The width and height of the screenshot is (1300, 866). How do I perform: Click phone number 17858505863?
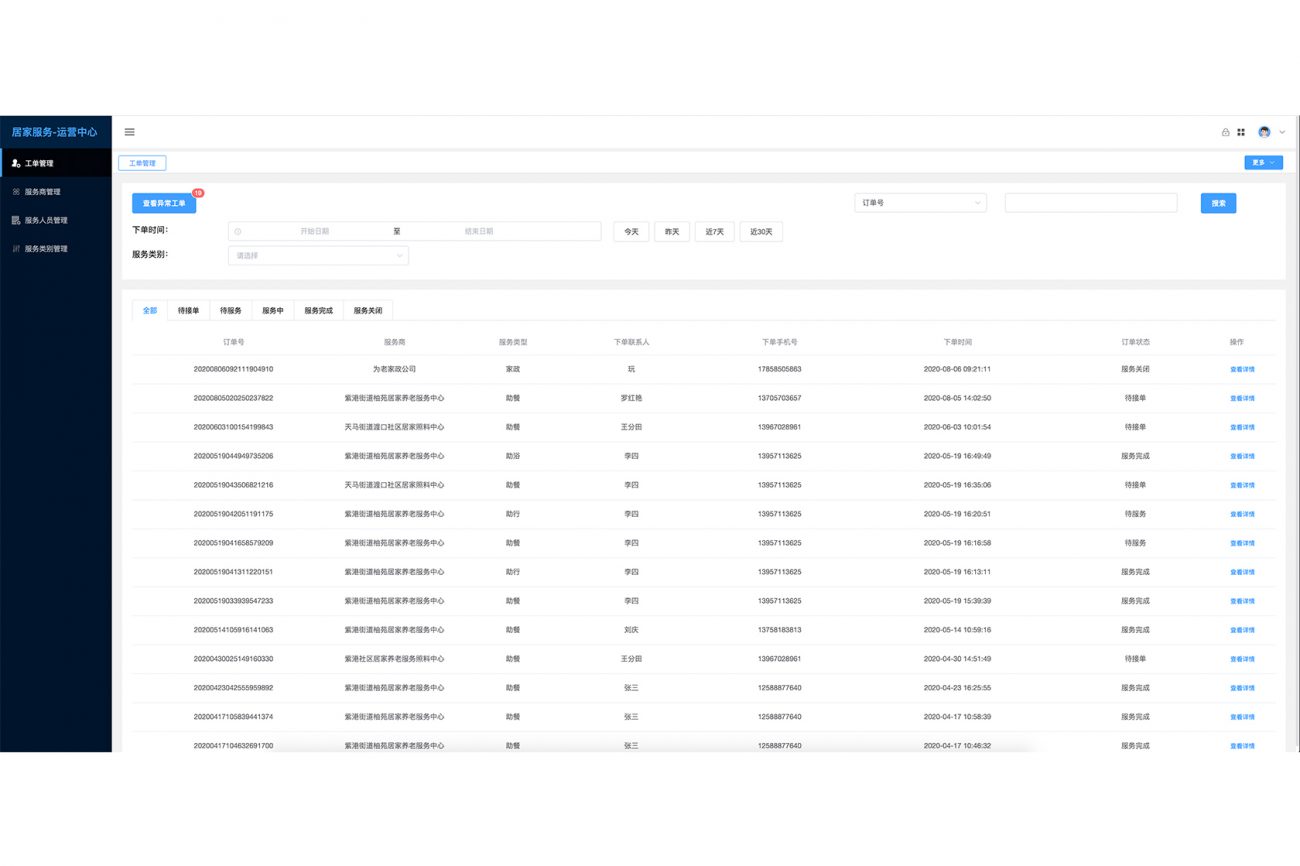pyautogui.click(x=779, y=369)
